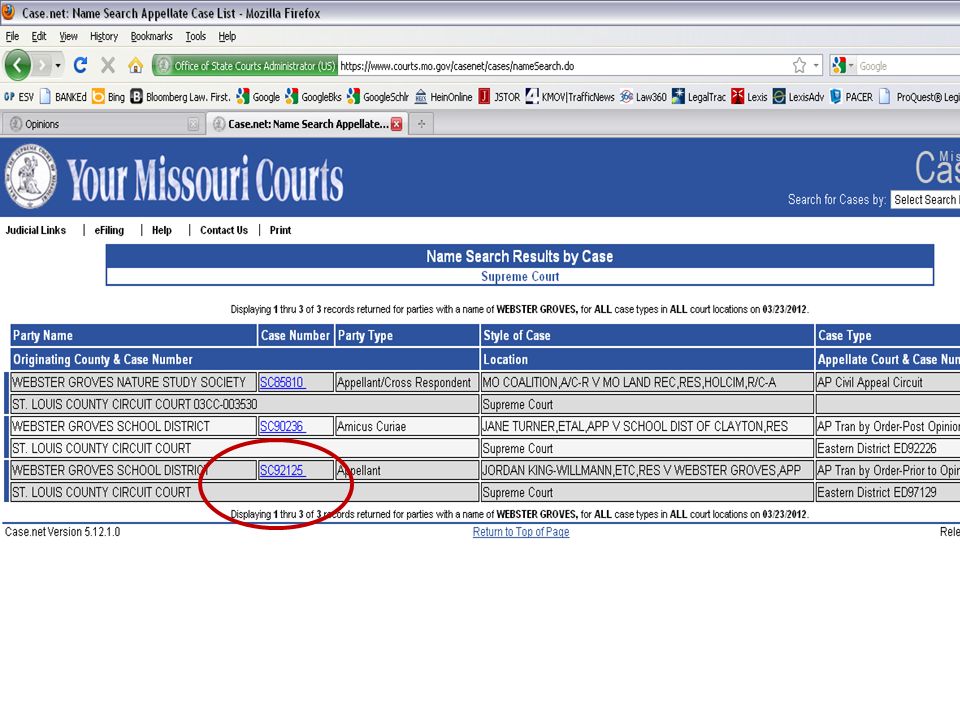Image resolution: width=960 pixels, height=720 pixels.
Task: Open the Bookmarks menu
Action: [151, 36]
